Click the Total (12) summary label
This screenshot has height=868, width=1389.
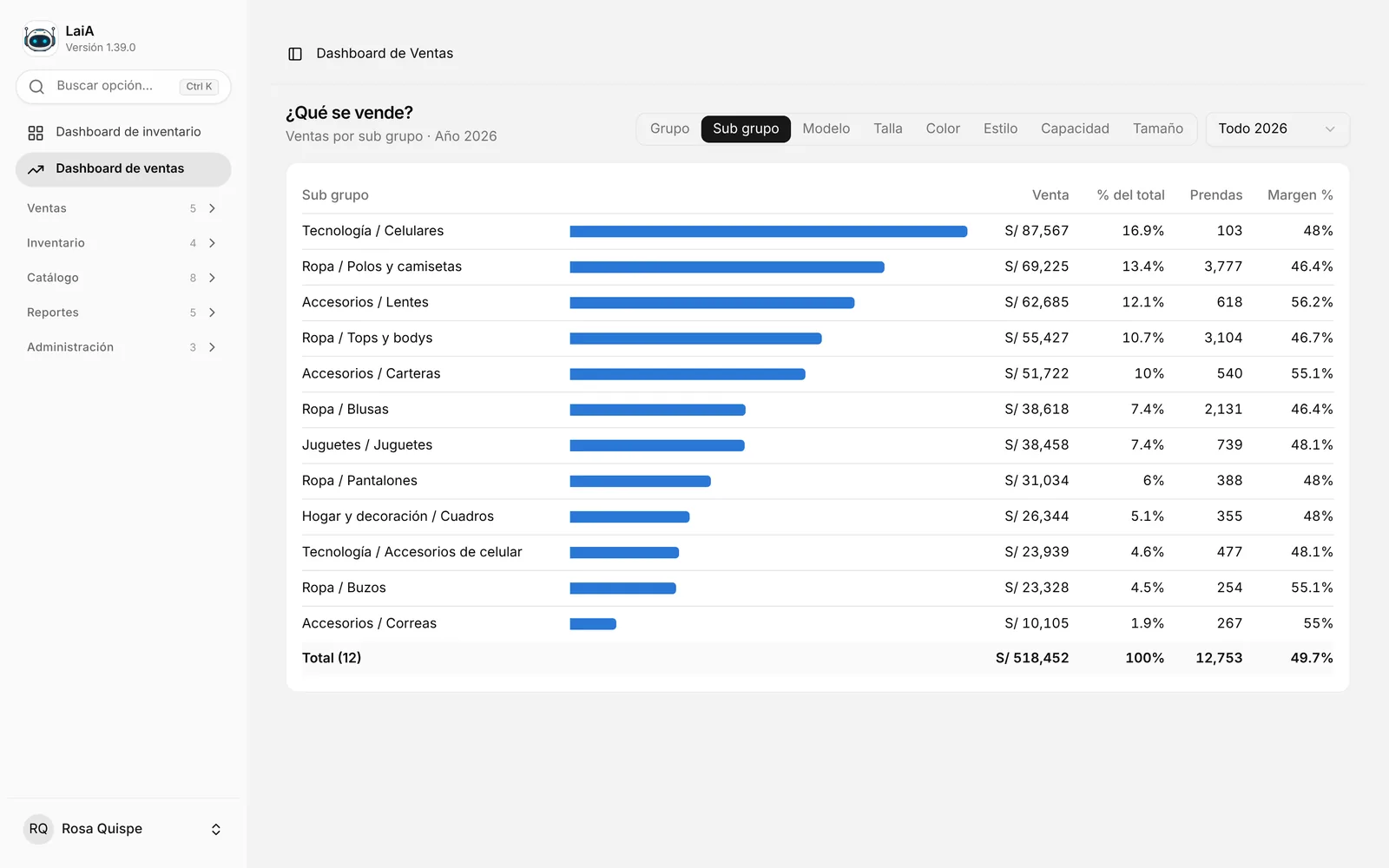coord(332,658)
